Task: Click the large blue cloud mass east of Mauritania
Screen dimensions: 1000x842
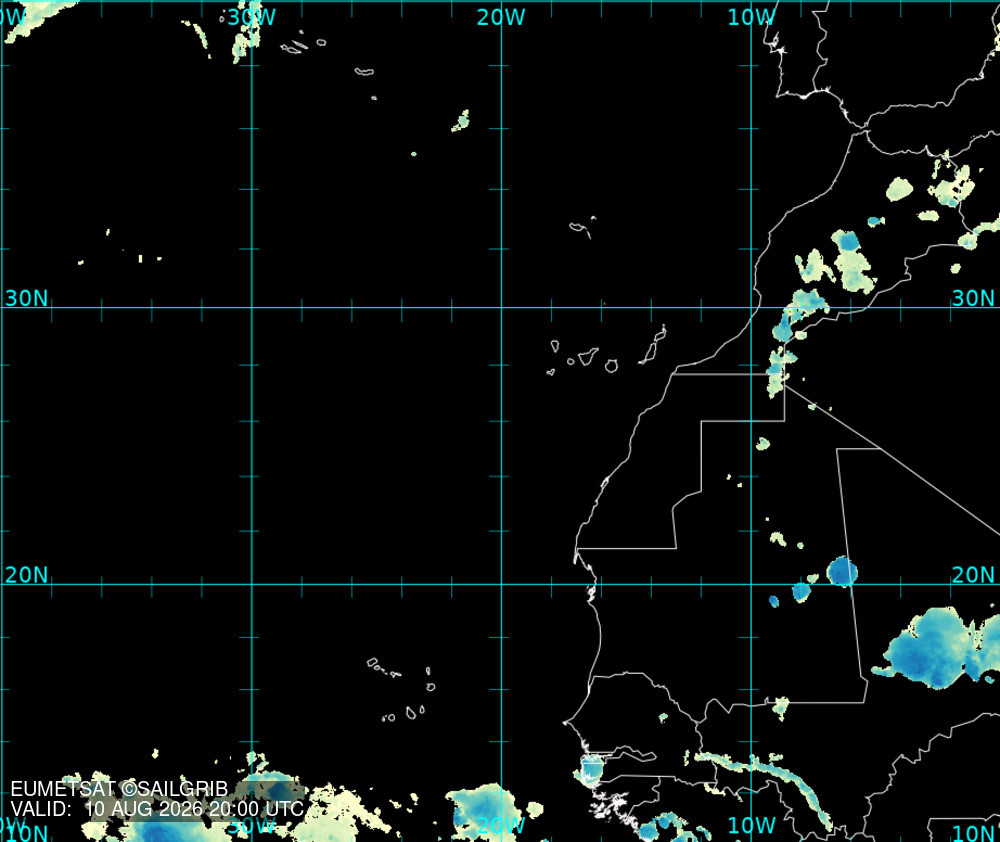Action: pos(939,649)
